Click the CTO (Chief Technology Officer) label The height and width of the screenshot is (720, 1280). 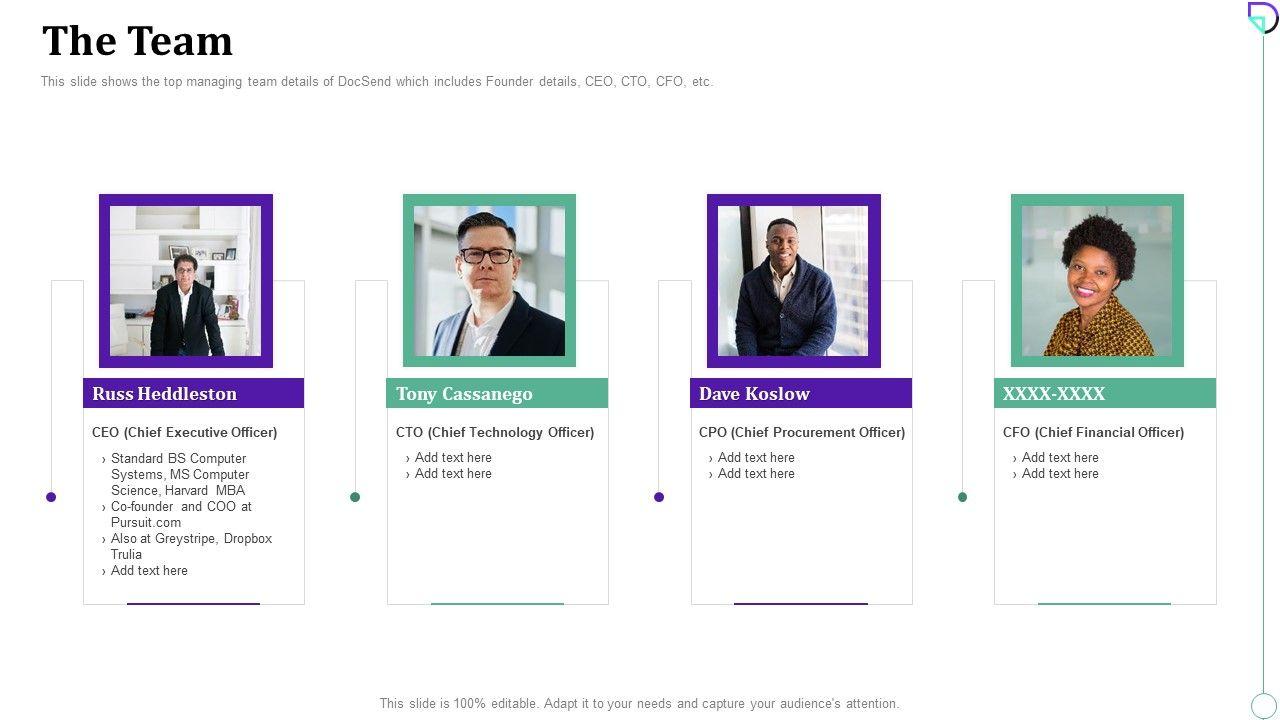495,433
